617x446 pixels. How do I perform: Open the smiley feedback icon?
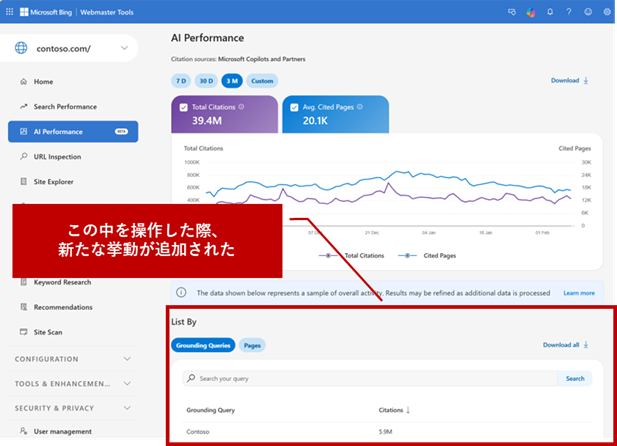(588, 12)
